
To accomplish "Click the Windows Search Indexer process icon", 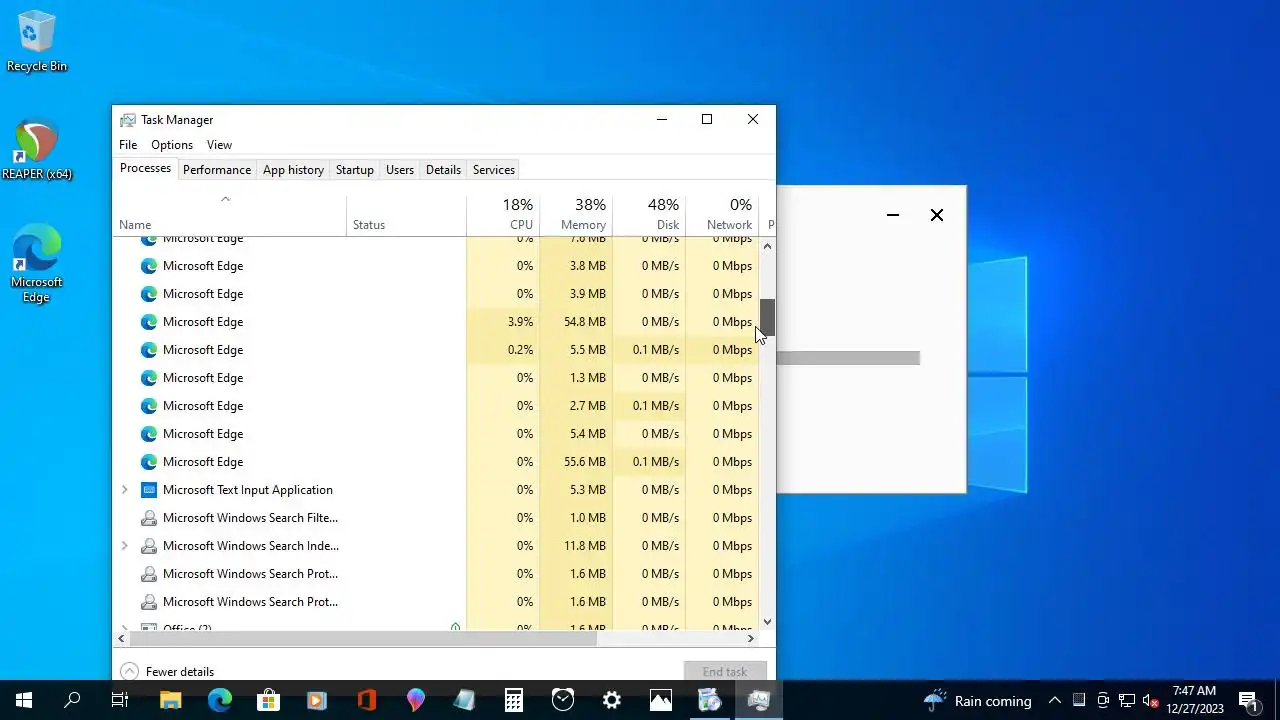I will tap(149, 546).
